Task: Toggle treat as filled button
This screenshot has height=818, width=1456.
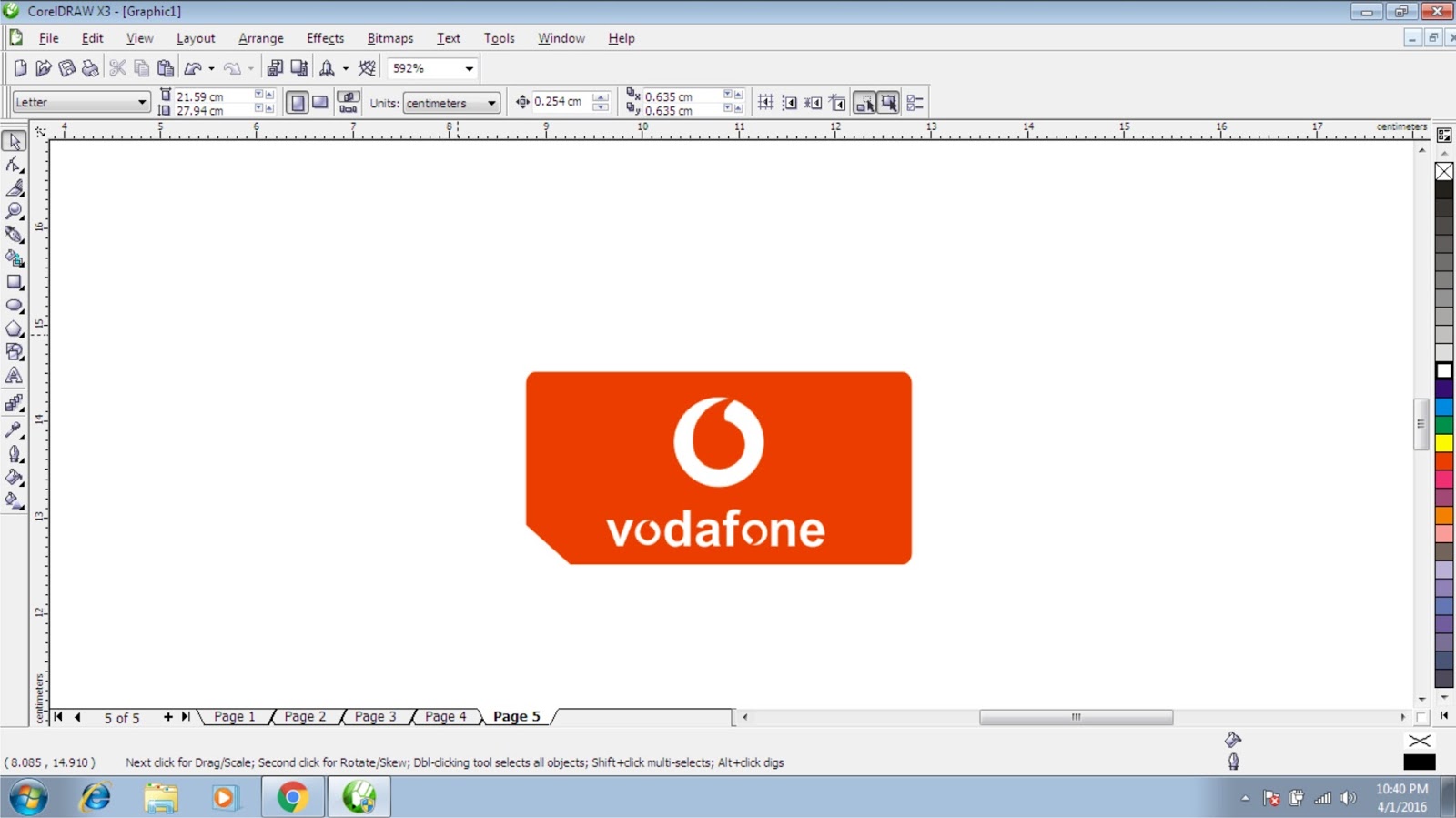Action: pyautogui.click(x=888, y=103)
